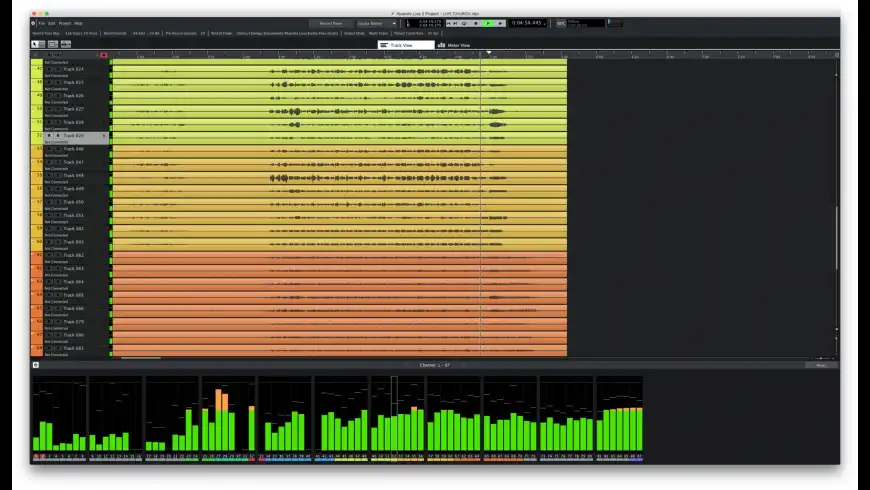This screenshot has height=490, width=870.
Task: Toggle the first button on Track 046
Action: point(47,148)
